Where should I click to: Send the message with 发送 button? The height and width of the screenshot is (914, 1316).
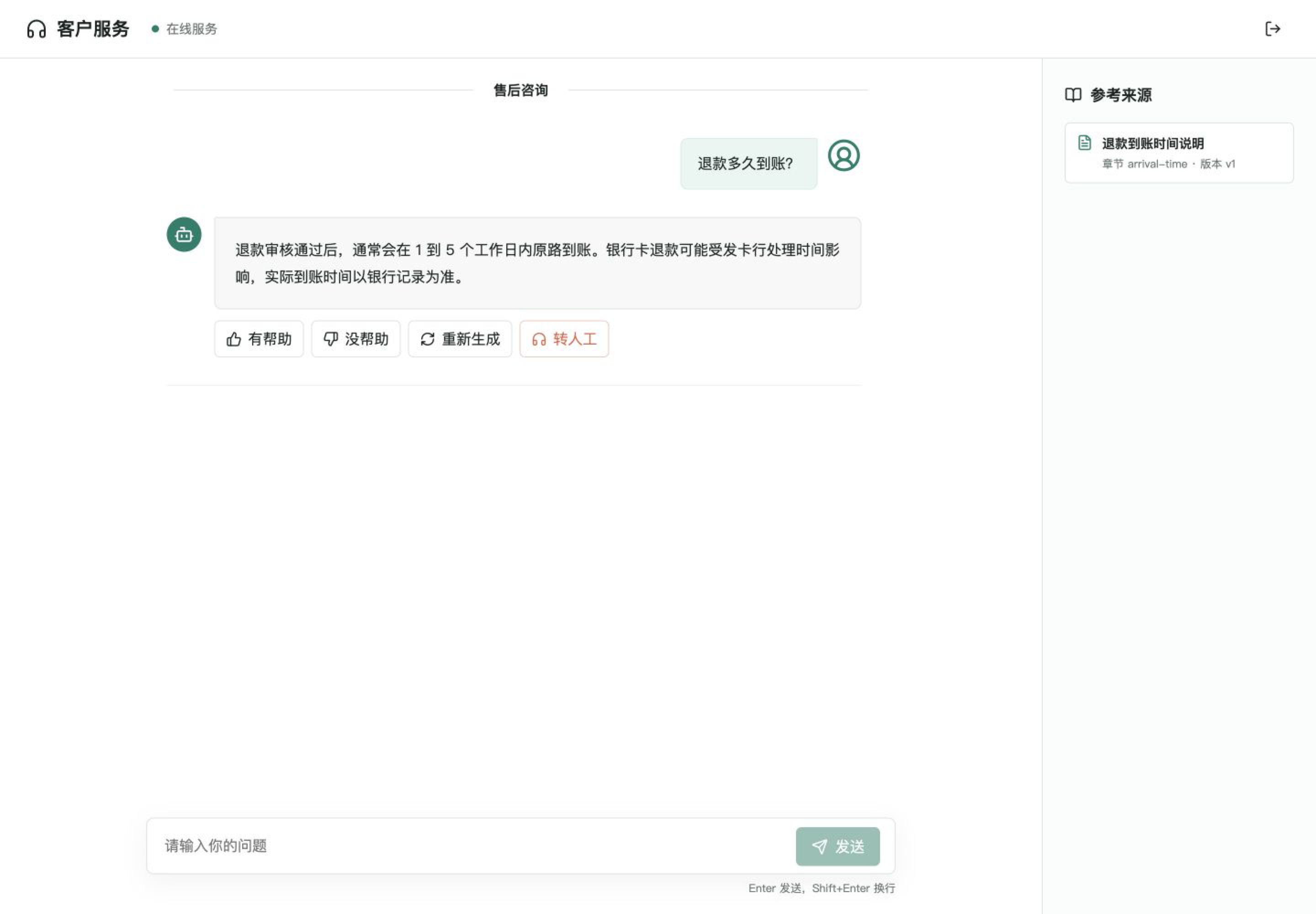(x=838, y=846)
